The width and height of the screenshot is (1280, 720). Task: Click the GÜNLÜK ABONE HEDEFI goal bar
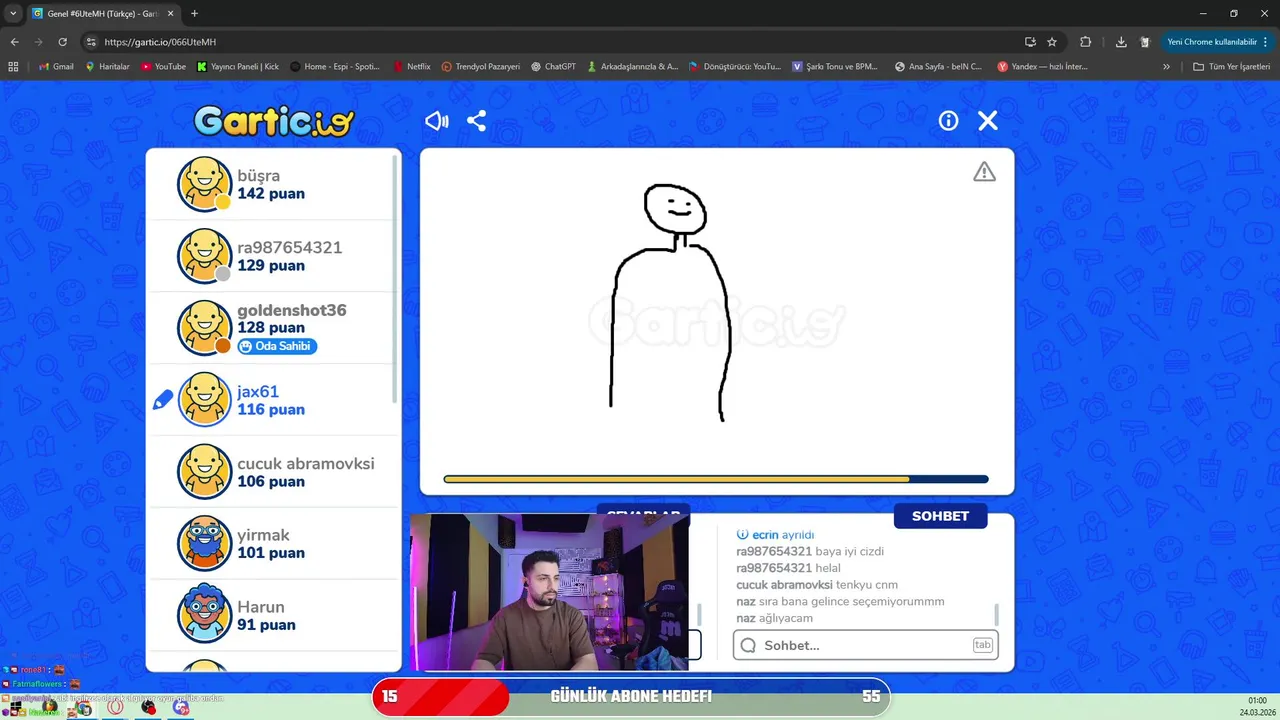(631, 697)
